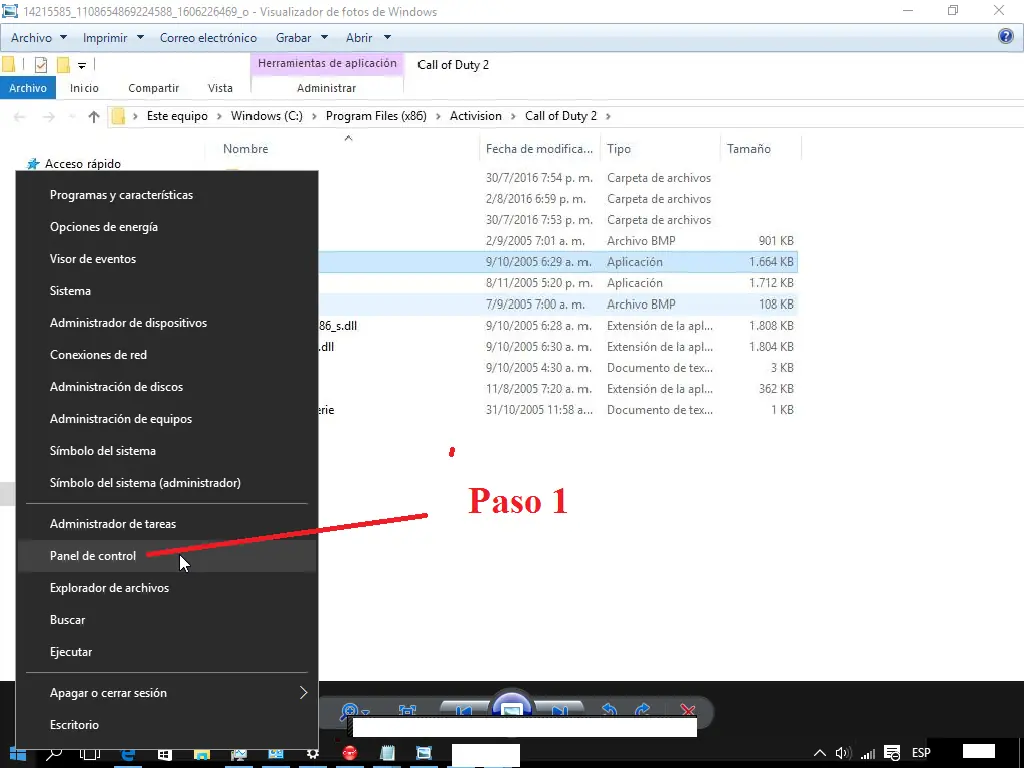Open the Action Center notifications icon
1024x768 pixels.
(x=892, y=754)
